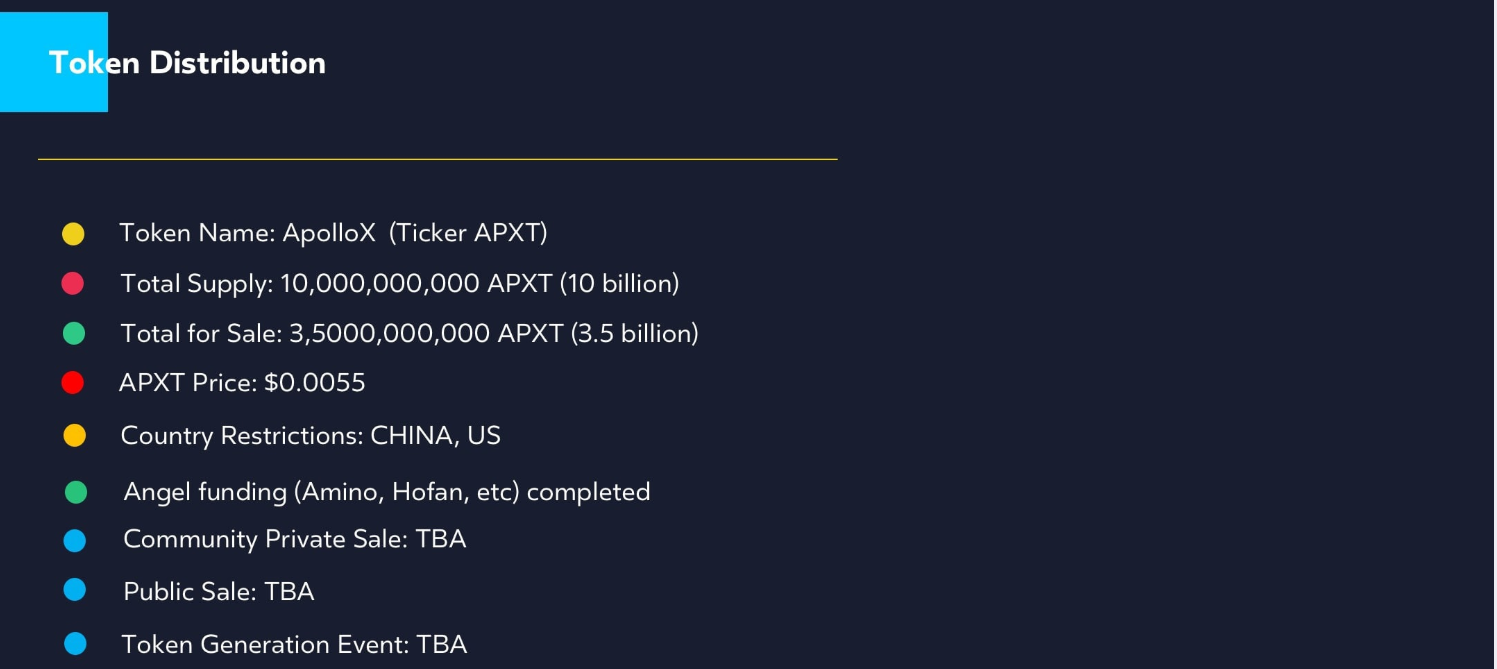Select the Community Private Sale: TBA text

(x=295, y=540)
